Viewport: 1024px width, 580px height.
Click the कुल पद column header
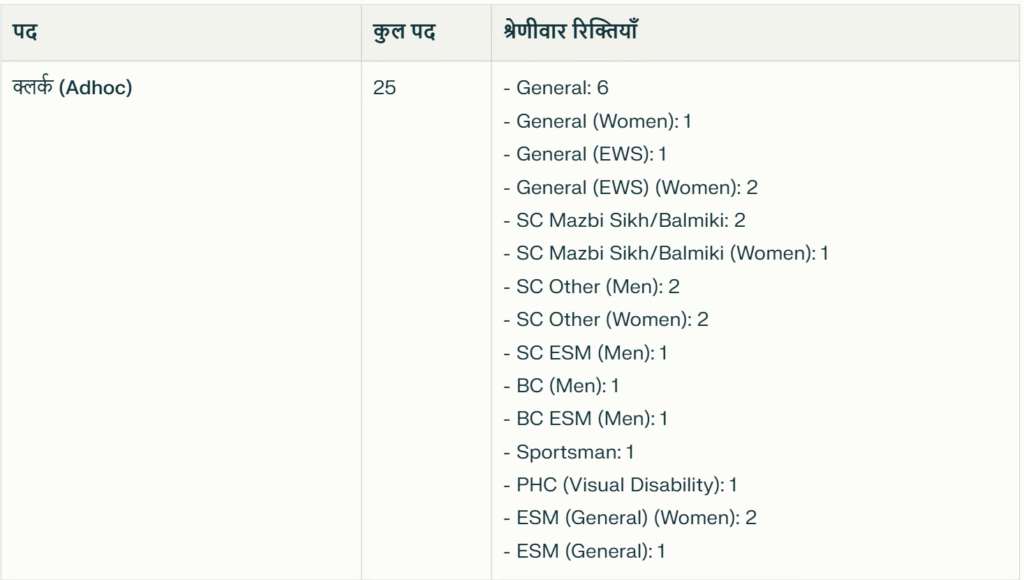point(404,32)
